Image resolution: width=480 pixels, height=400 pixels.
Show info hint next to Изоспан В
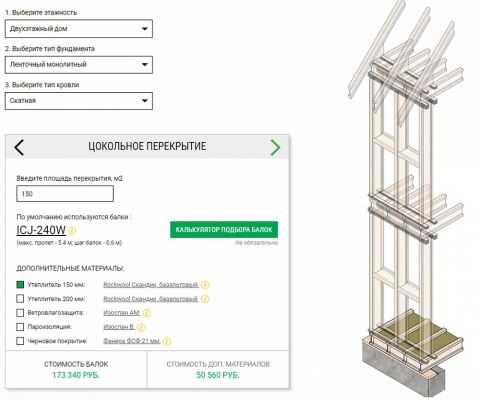pos(141,327)
